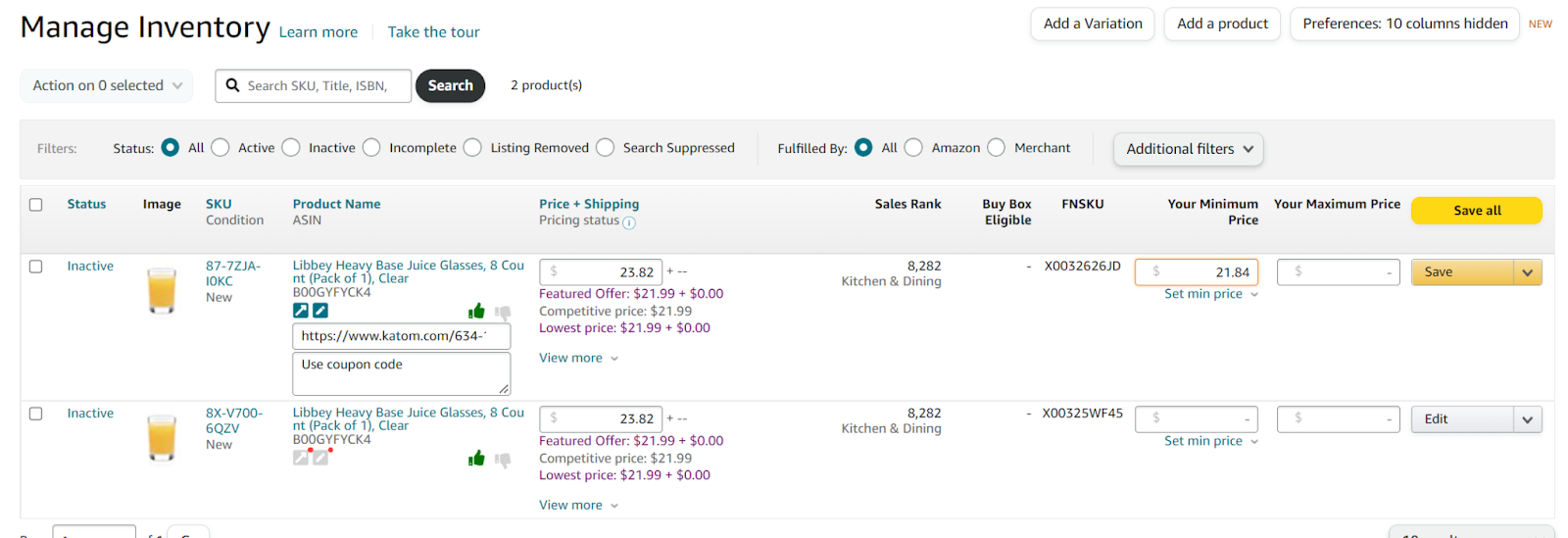Expand 'View more' pricing in the 8X-V700-6QZV row
This screenshot has height=538, width=1568.
(x=578, y=505)
